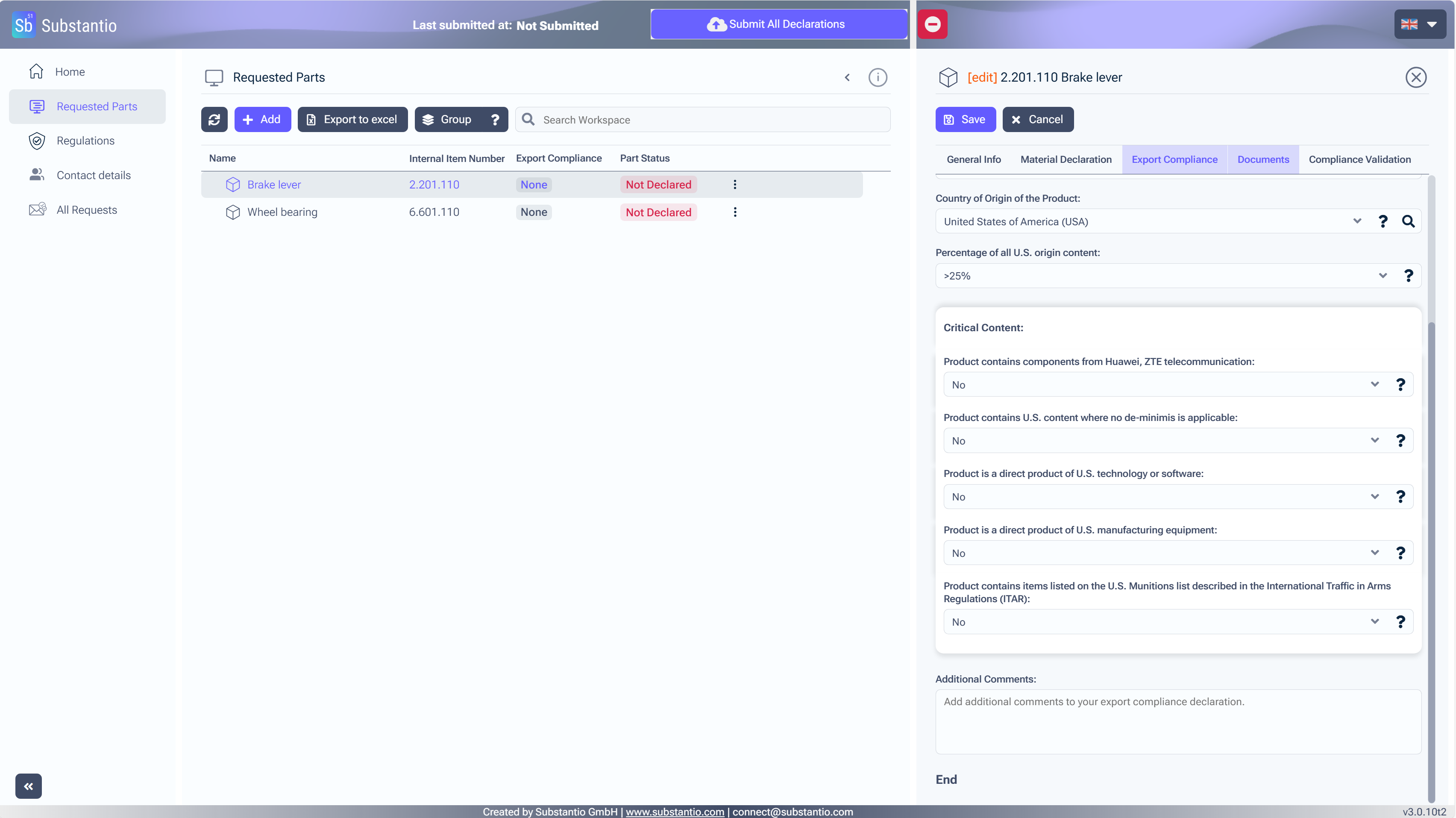Click Submit All Declarations button
Screen dimensions: 1456x818
(778, 24)
